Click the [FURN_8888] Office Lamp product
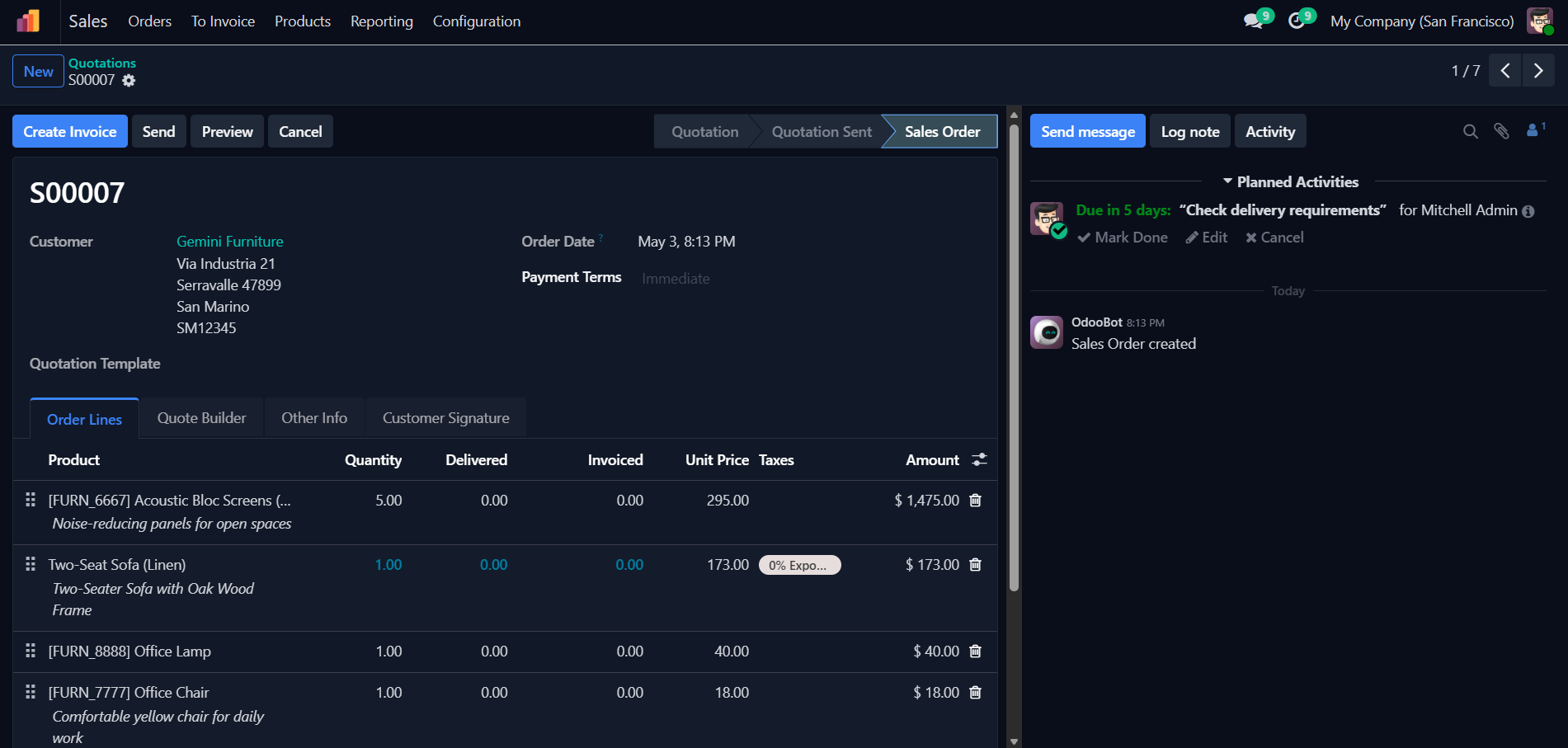 point(129,652)
